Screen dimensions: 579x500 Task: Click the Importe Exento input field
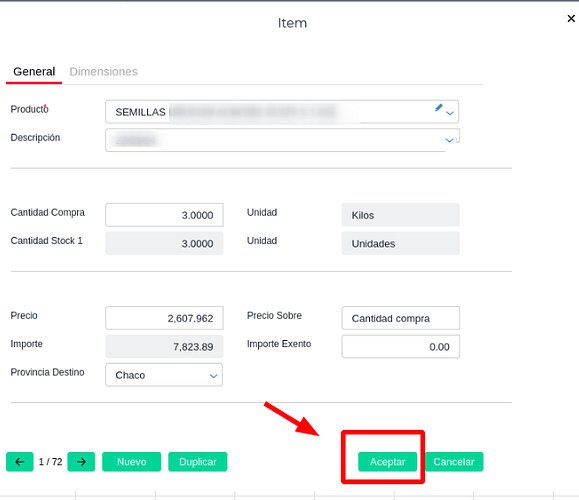(x=401, y=346)
